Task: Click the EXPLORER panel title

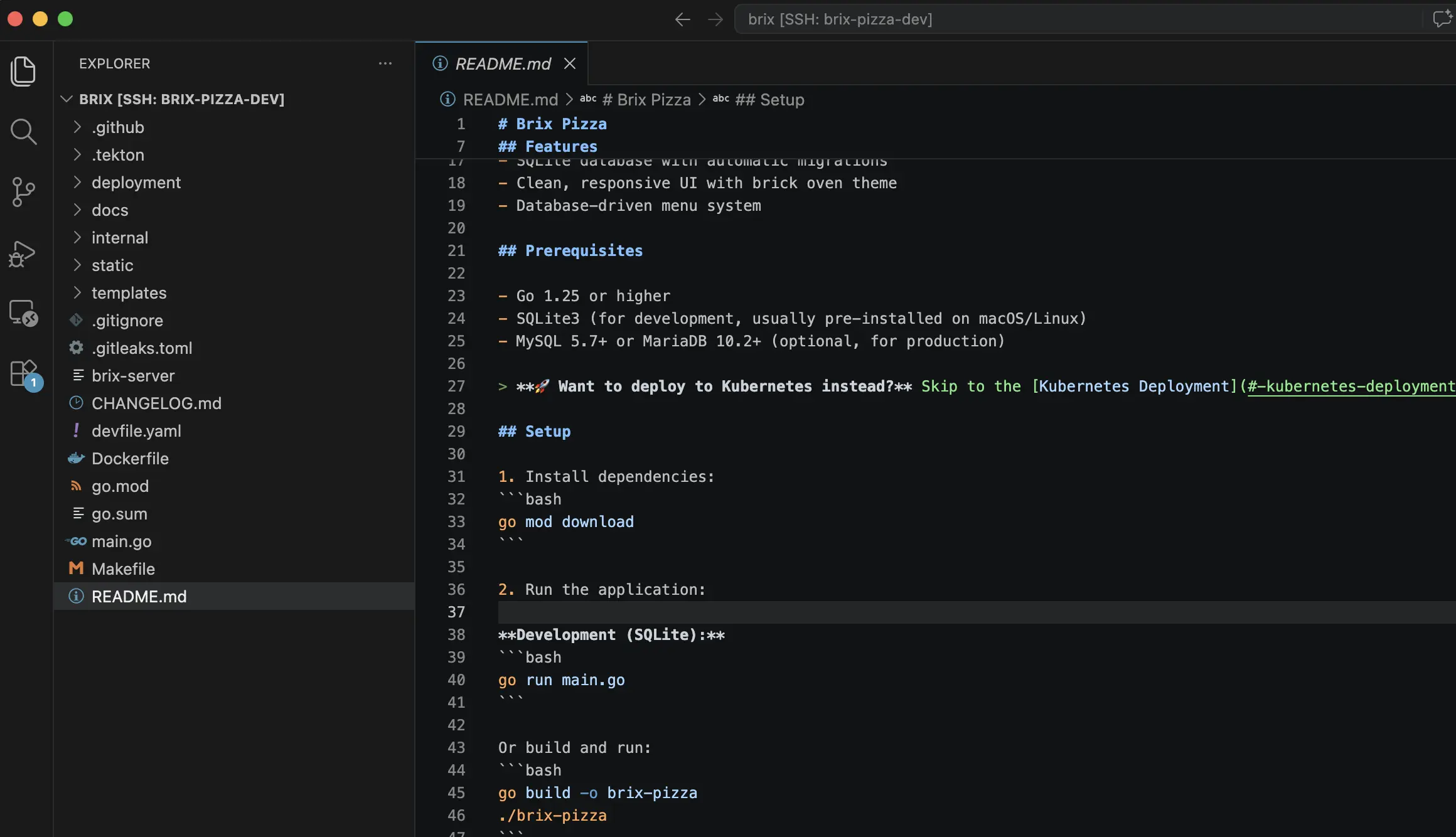Action: click(114, 63)
